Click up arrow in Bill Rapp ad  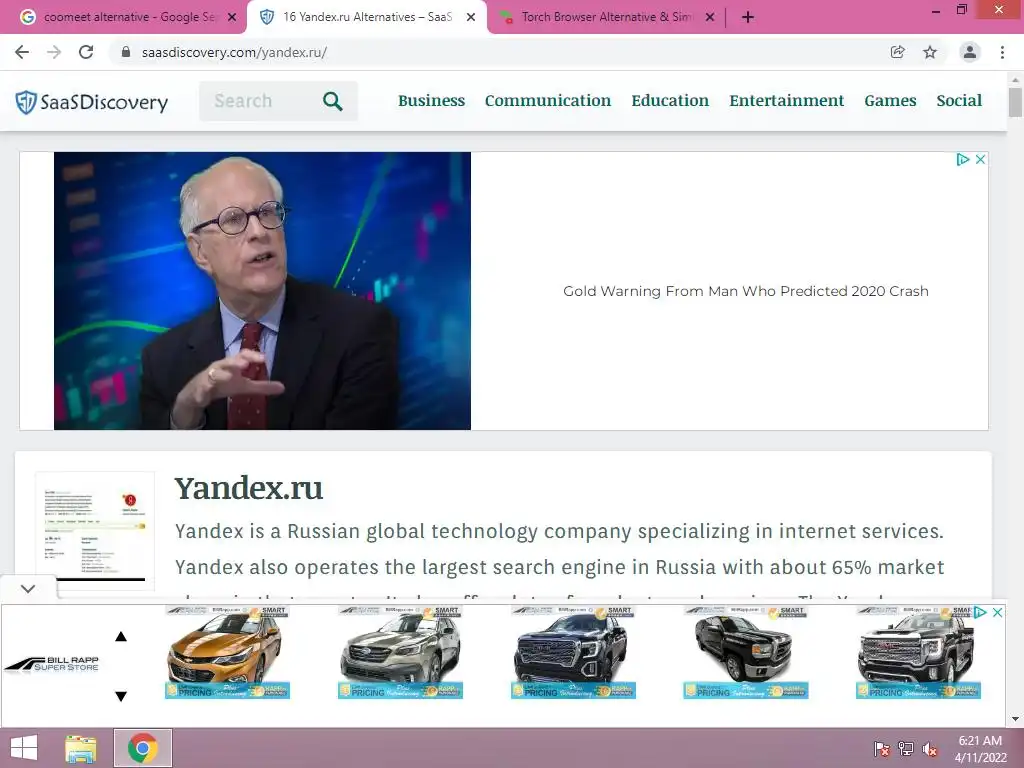point(121,636)
